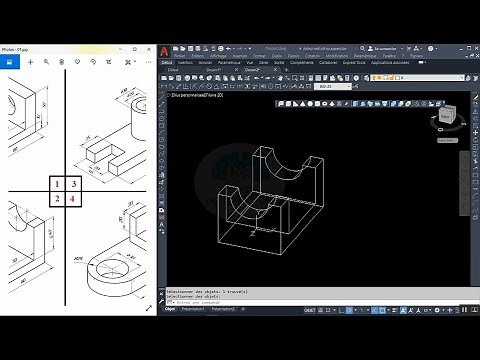Click the zoom magnifier in Photos toolbar

[x=46, y=62]
